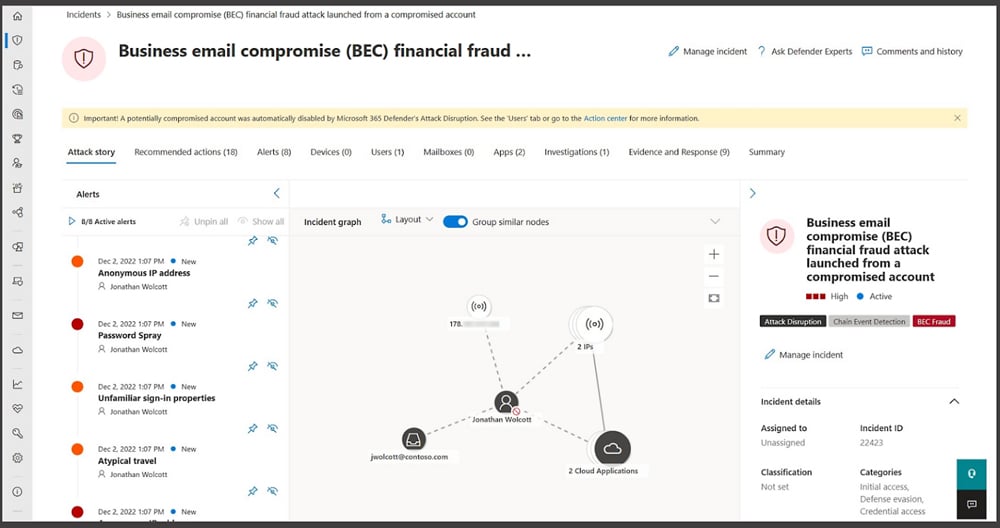Toggle Group similar nodes switch
Image resolution: width=1000 pixels, height=528 pixels.
click(455, 221)
